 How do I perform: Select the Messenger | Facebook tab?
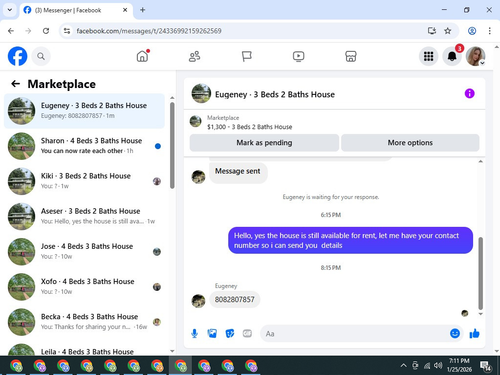pos(76,10)
